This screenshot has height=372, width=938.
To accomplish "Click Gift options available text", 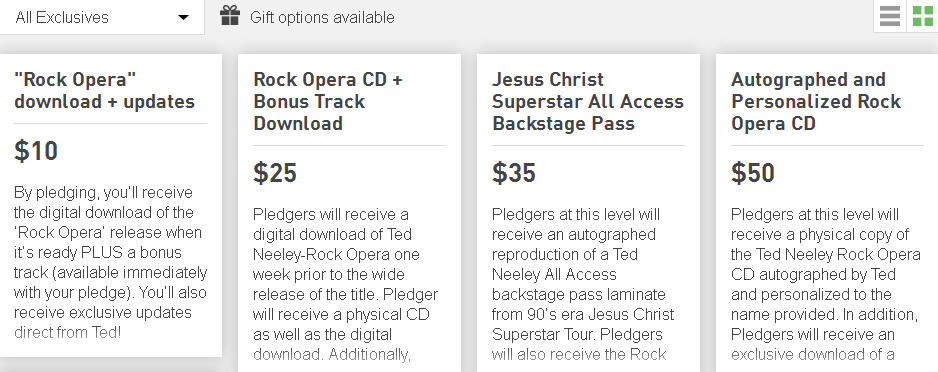I will (x=322, y=17).
